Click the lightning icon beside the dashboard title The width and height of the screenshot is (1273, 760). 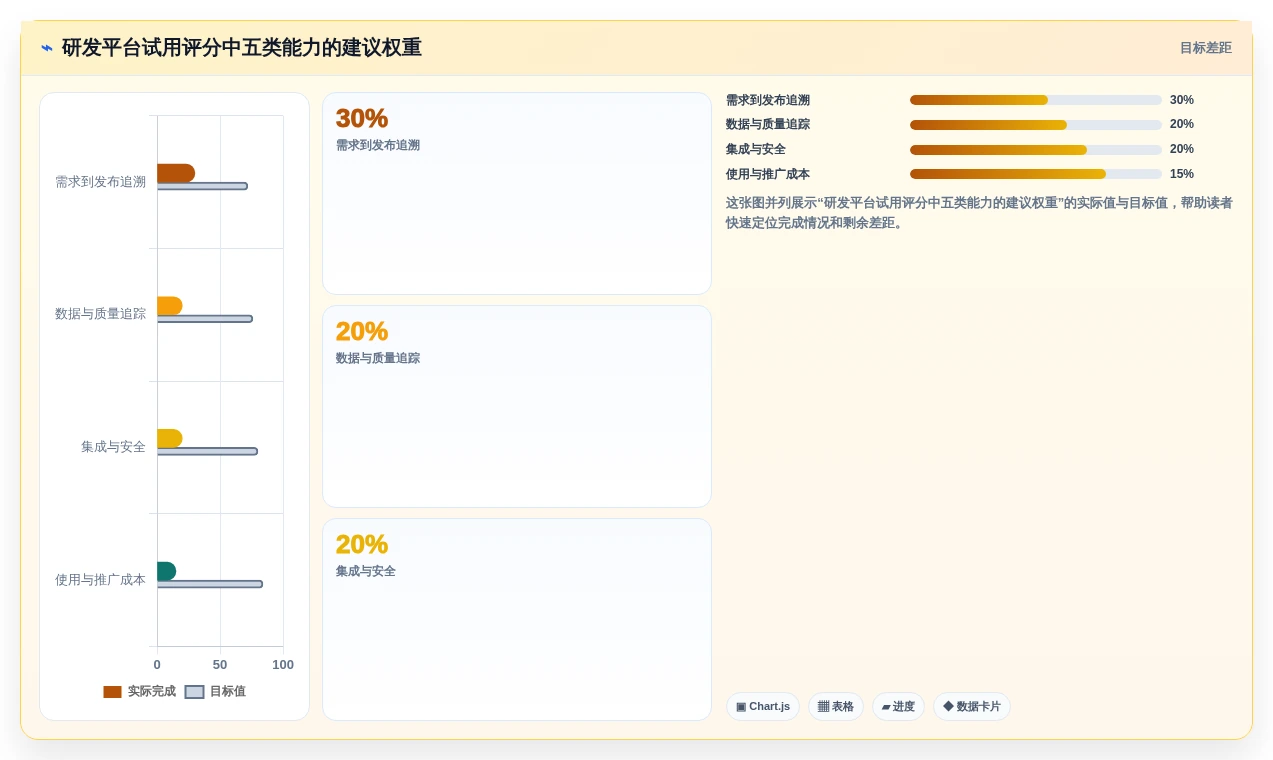[47, 48]
